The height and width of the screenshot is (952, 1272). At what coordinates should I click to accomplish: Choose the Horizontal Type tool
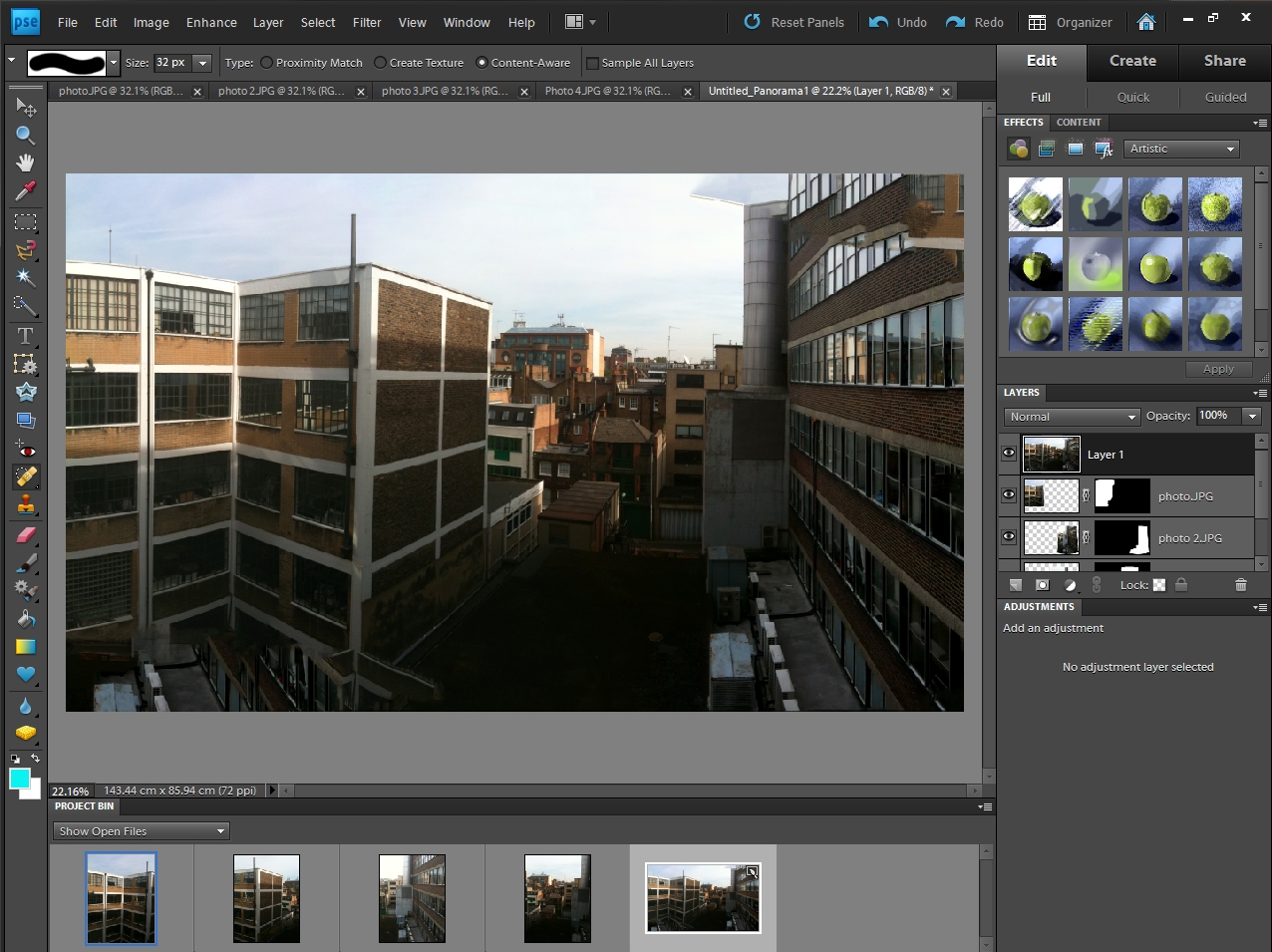point(25,336)
